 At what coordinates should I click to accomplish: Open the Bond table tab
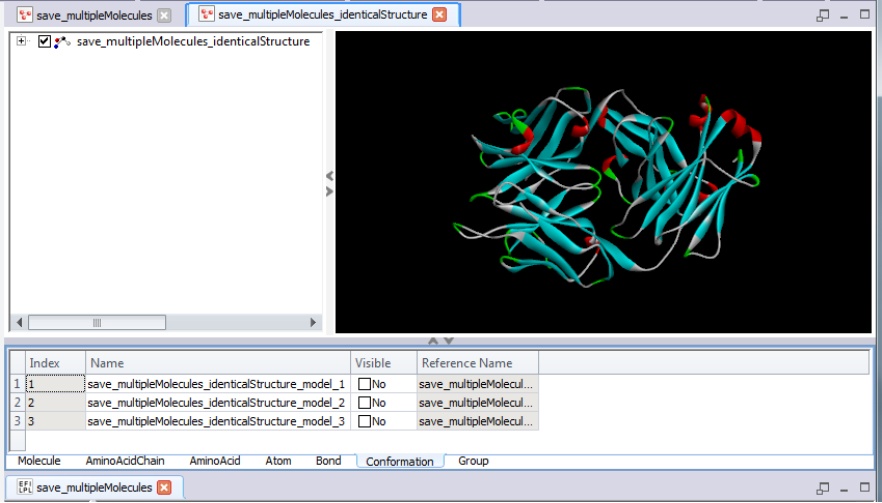(x=328, y=461)
